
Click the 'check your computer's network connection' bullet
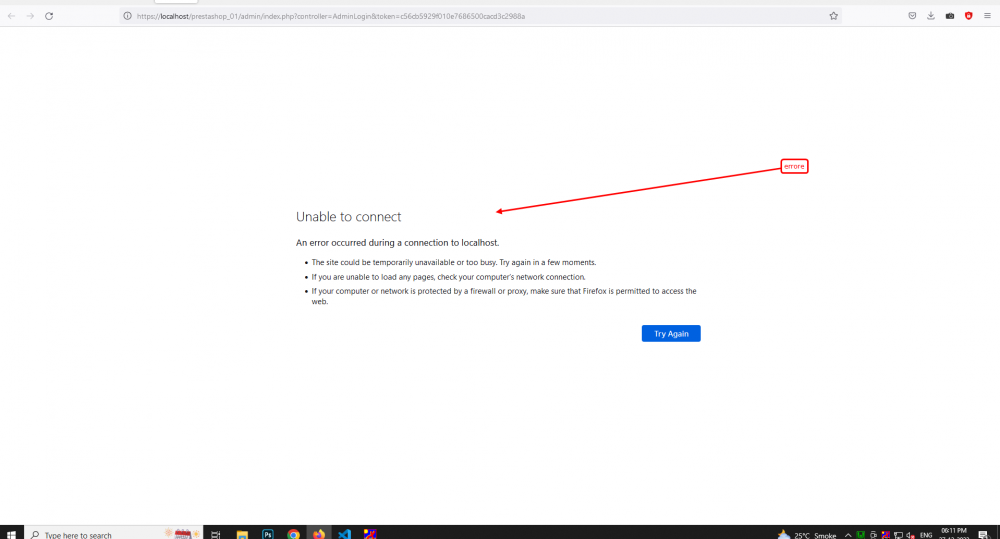click(x=448, y=277)
